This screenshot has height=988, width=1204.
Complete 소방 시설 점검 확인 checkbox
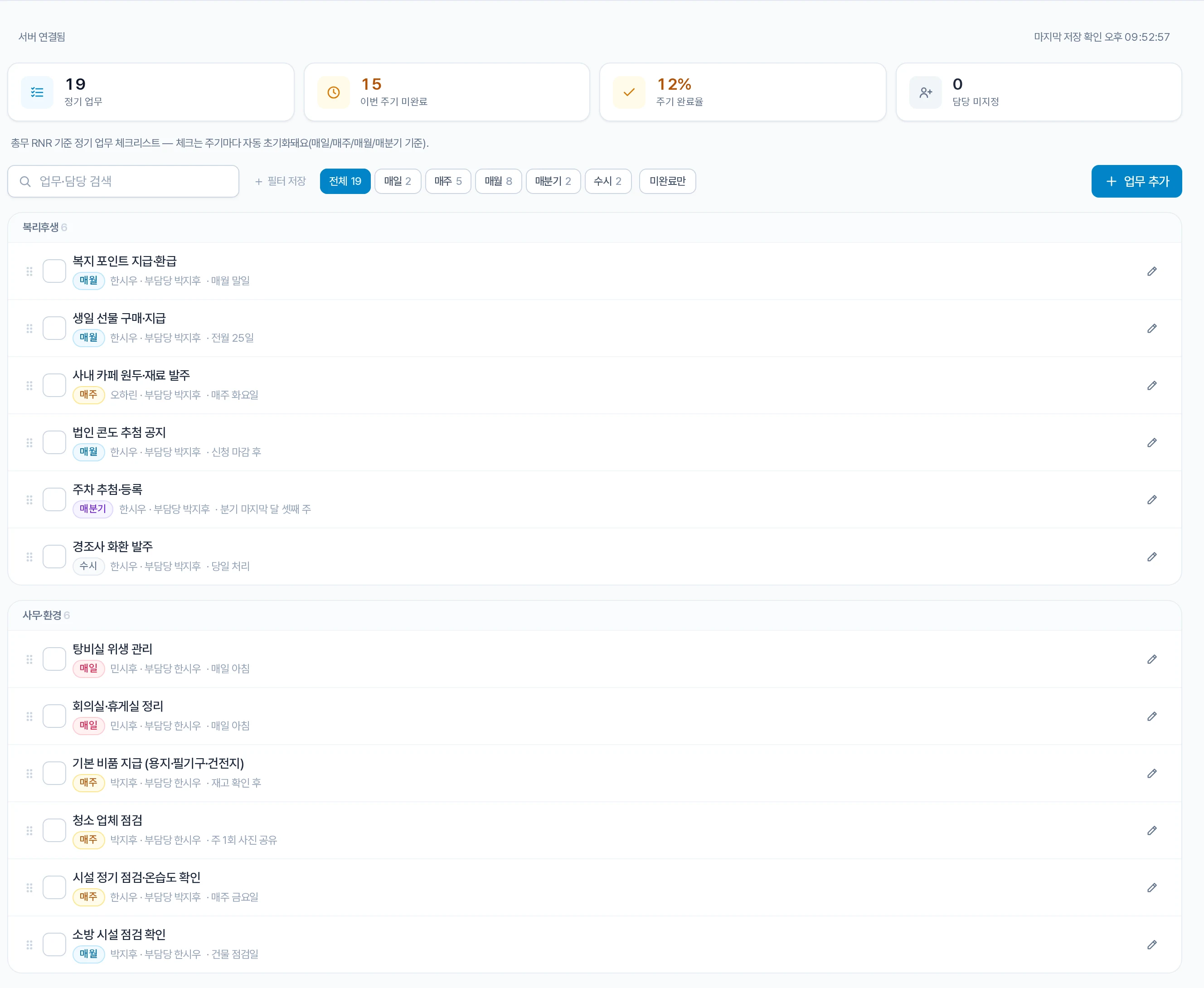tap(55, 944)
